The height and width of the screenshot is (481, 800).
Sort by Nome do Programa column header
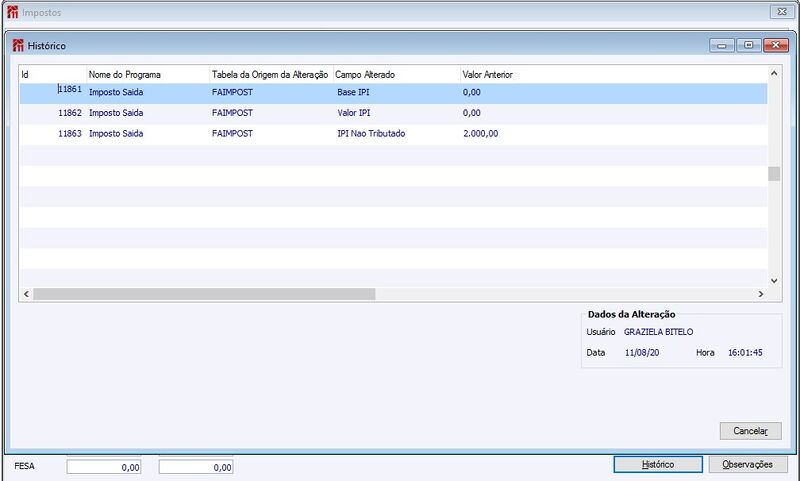pyautogui.click(x=148, y=74)
